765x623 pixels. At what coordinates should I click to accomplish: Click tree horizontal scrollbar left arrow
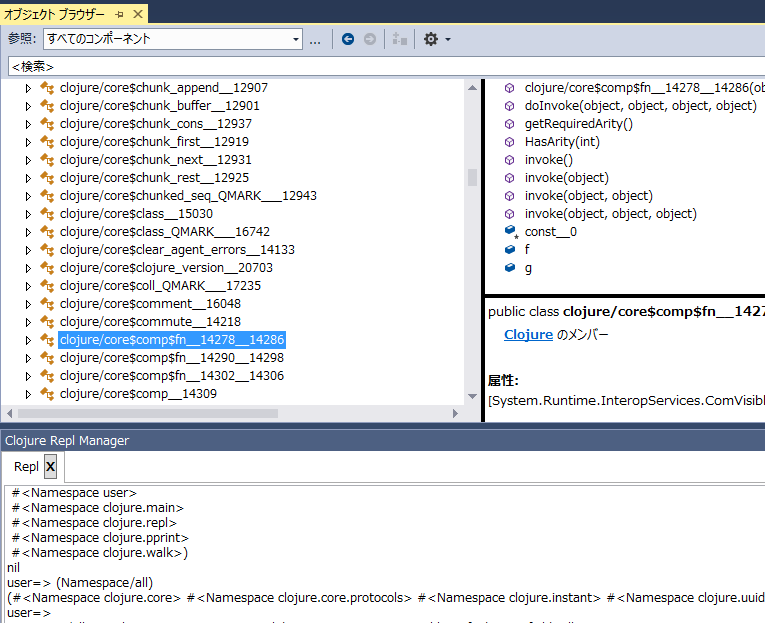[10, 414]
